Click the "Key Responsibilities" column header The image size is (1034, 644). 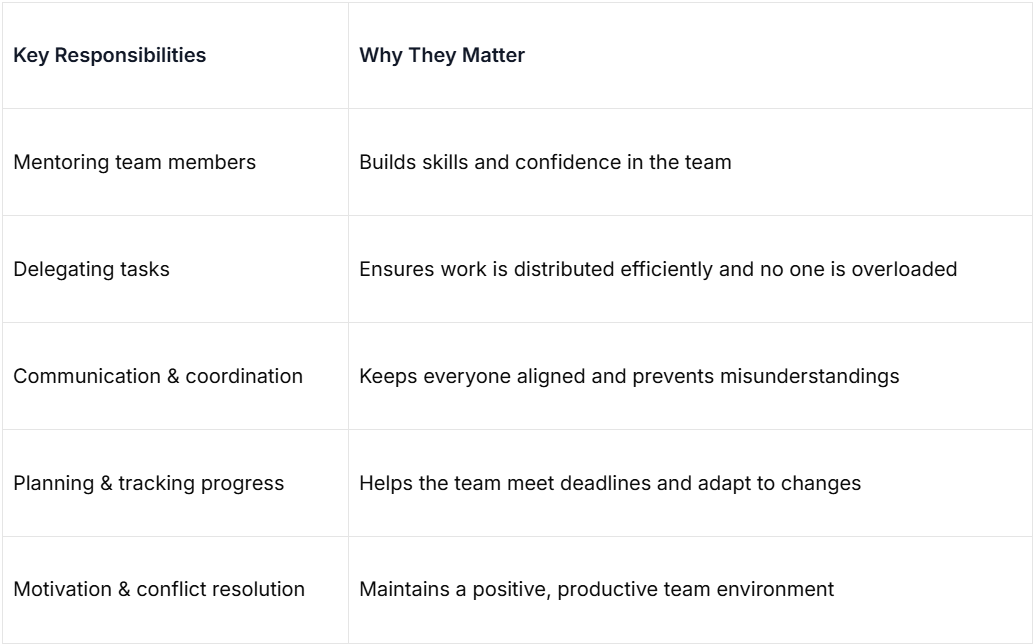coord(110,55)
